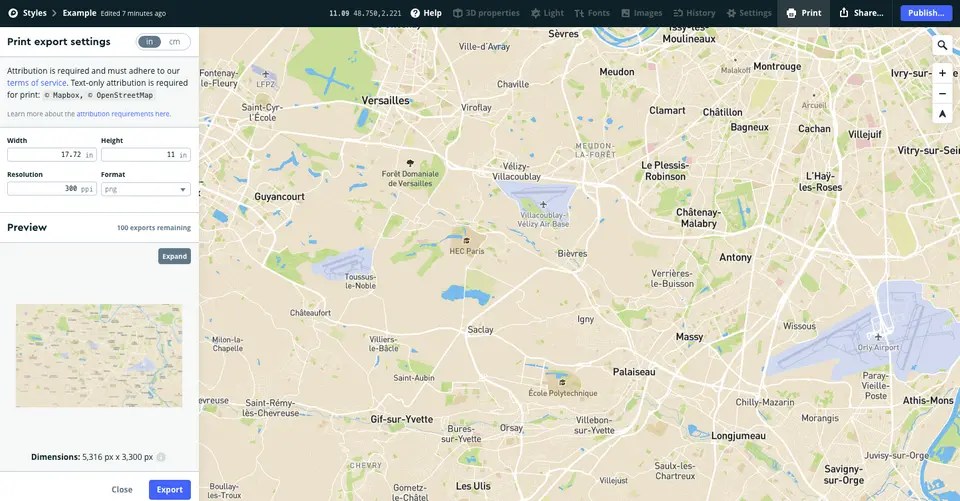Open the Settings panel

749,13
